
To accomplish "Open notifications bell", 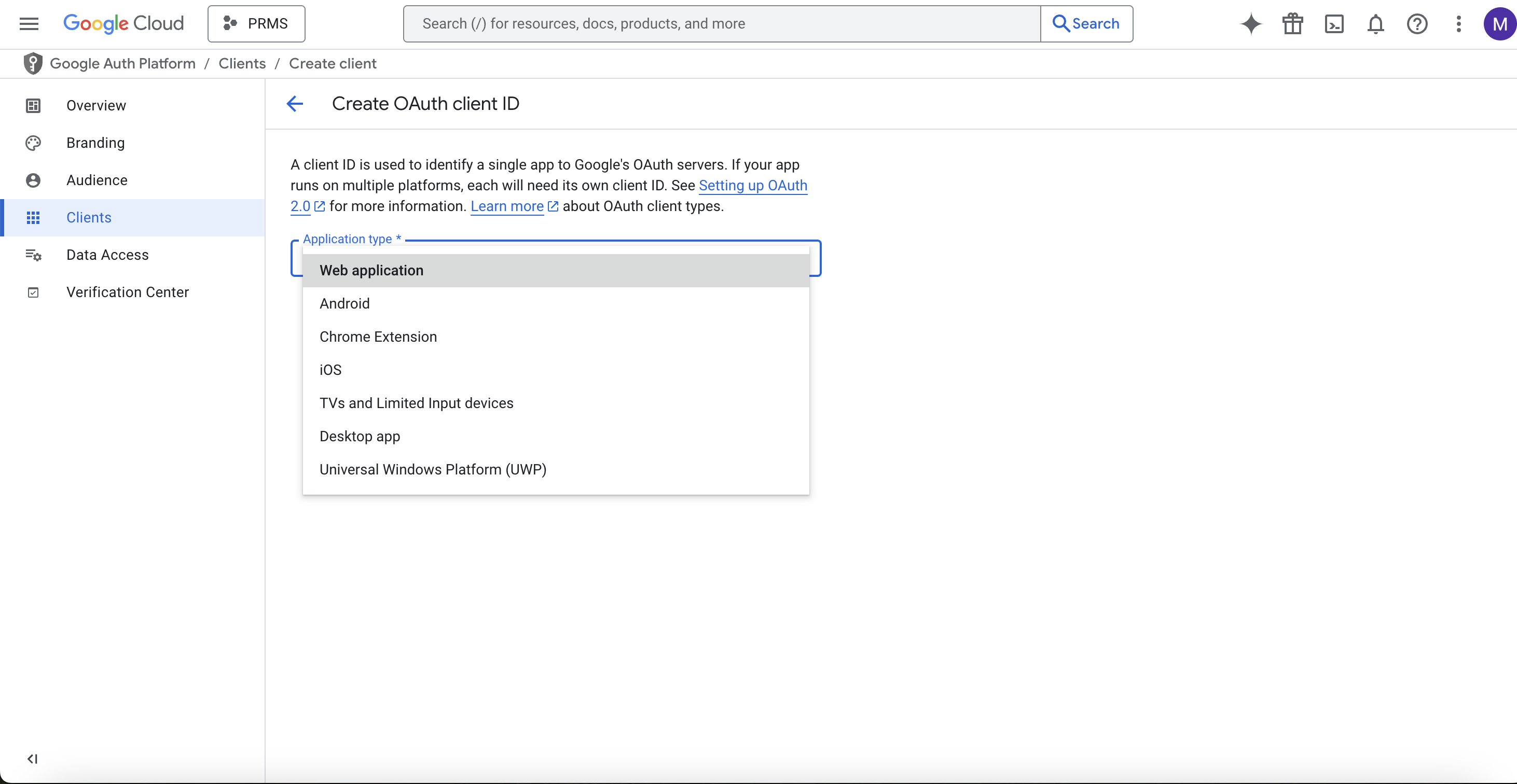I will point(1376,23).
